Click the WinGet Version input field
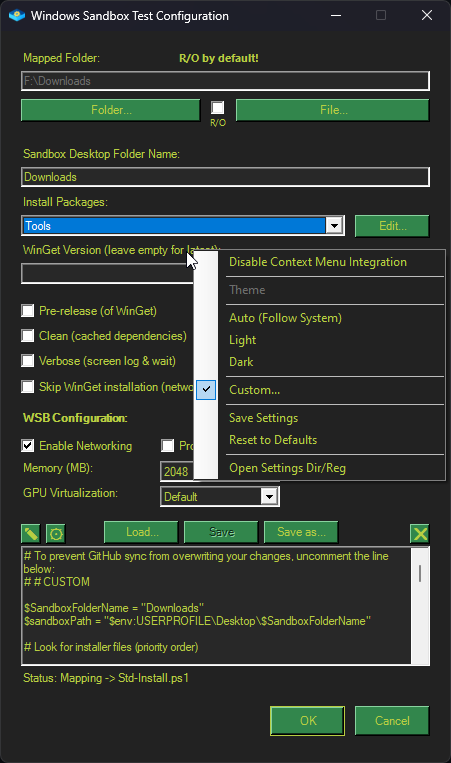 pyautogui.click(x=108, y=273)
